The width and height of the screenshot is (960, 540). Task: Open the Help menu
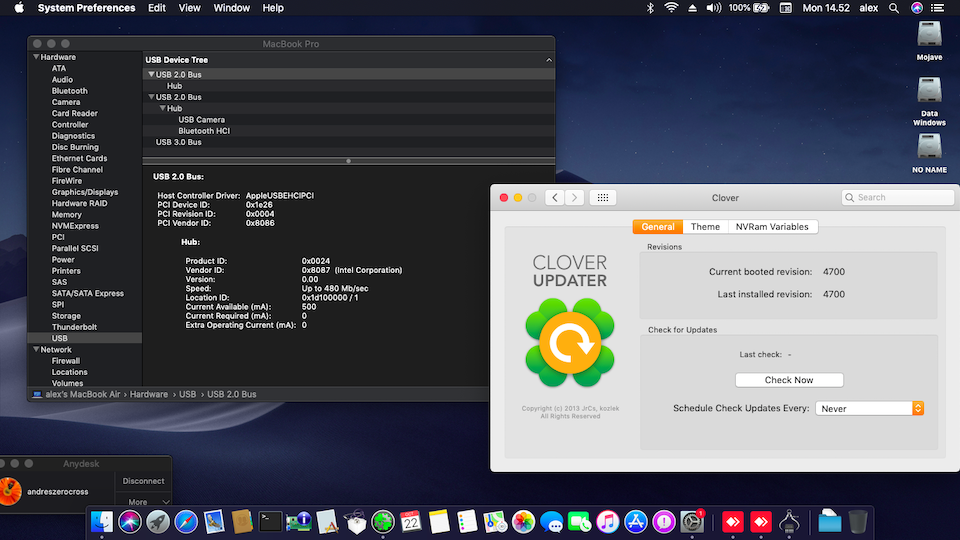(273, 8)
